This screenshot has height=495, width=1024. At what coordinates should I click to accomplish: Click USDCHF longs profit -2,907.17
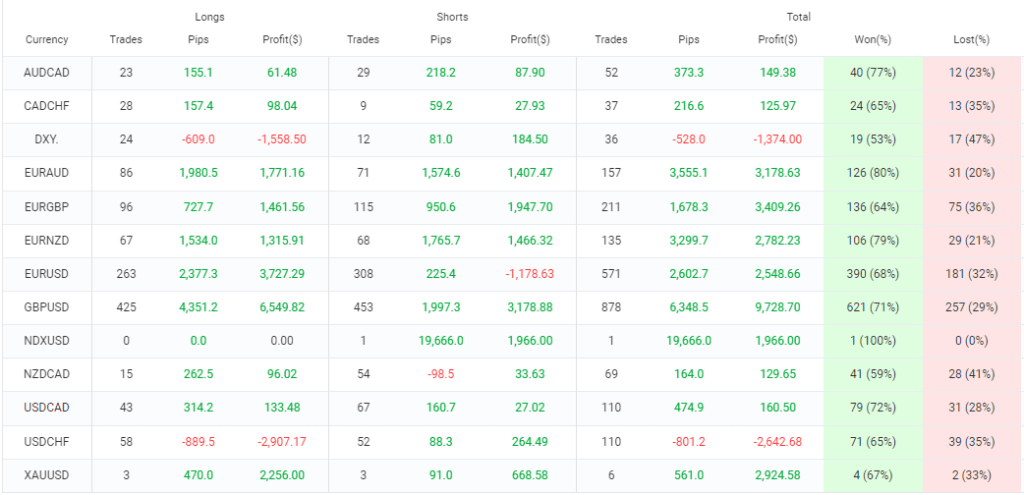tap(280, 442)
